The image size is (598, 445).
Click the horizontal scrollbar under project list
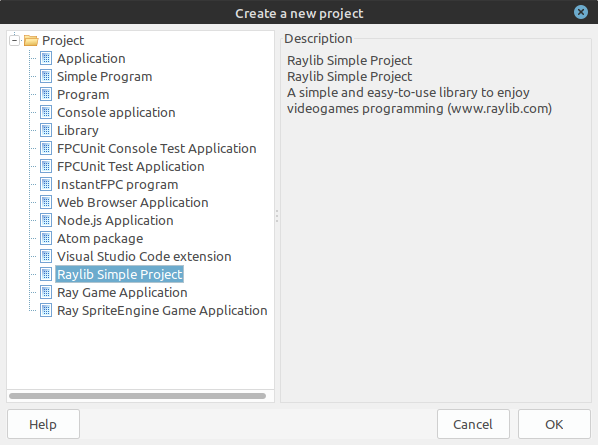point(137,396)
